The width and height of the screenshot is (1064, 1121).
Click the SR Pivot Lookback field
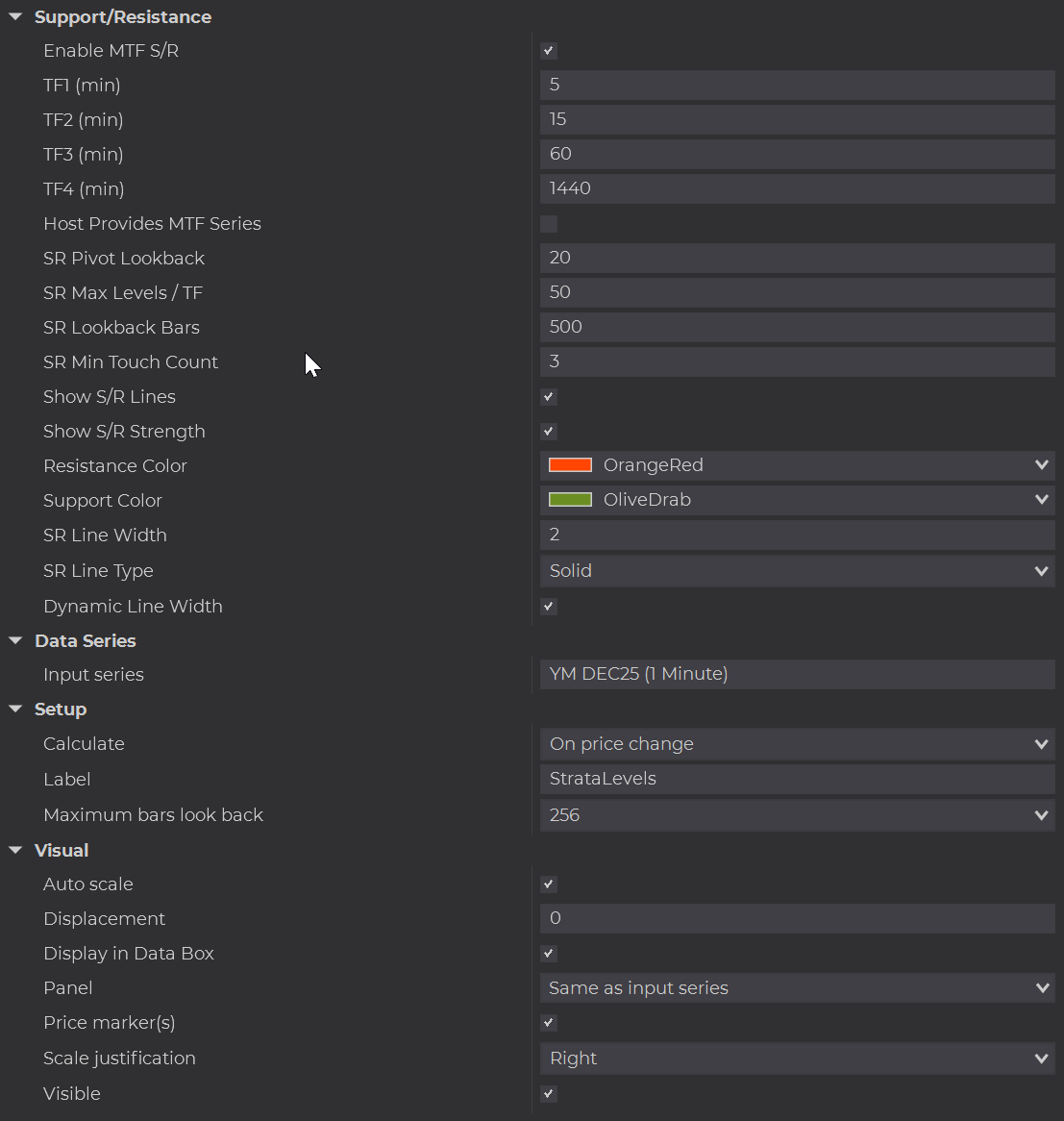click(797, 258)
